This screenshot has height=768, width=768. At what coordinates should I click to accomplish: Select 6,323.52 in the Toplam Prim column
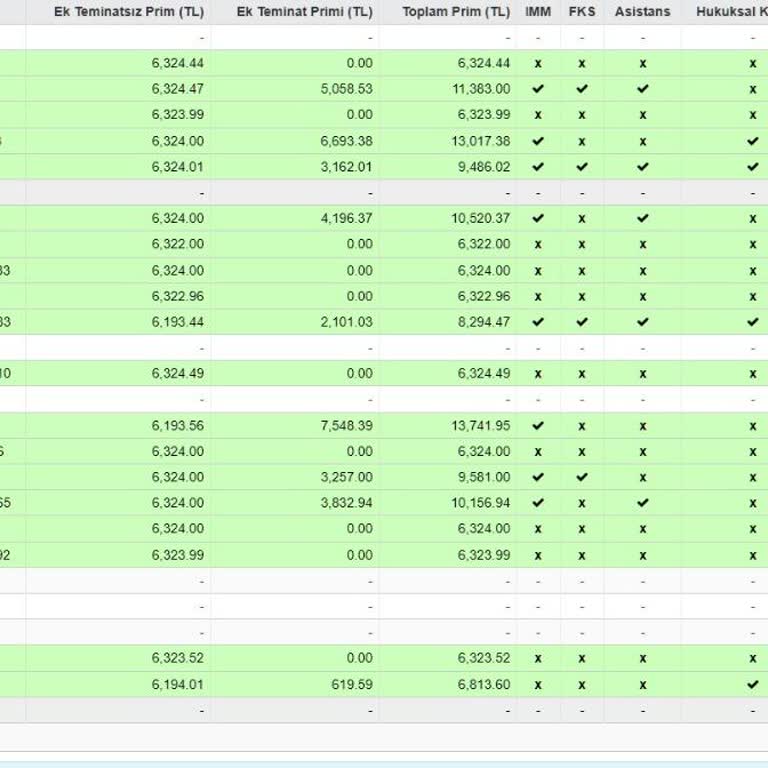(x=484, y=658)
